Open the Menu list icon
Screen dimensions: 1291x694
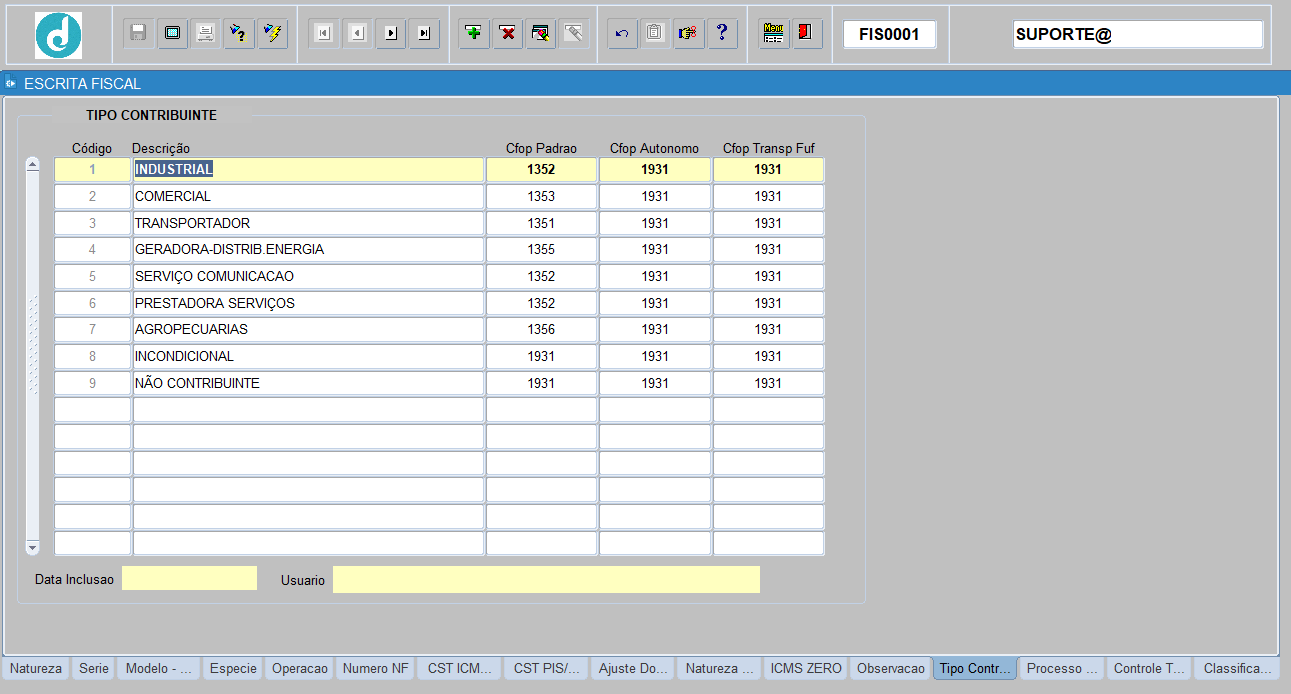click(x=773, y=33)
